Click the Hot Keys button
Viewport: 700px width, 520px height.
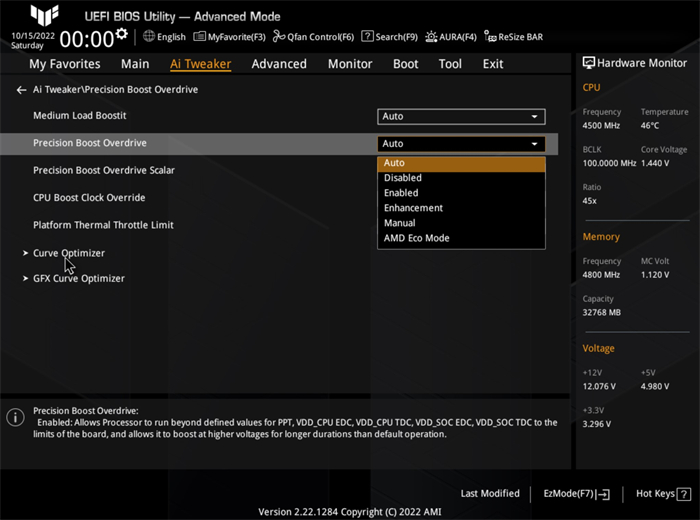[663, 494]
